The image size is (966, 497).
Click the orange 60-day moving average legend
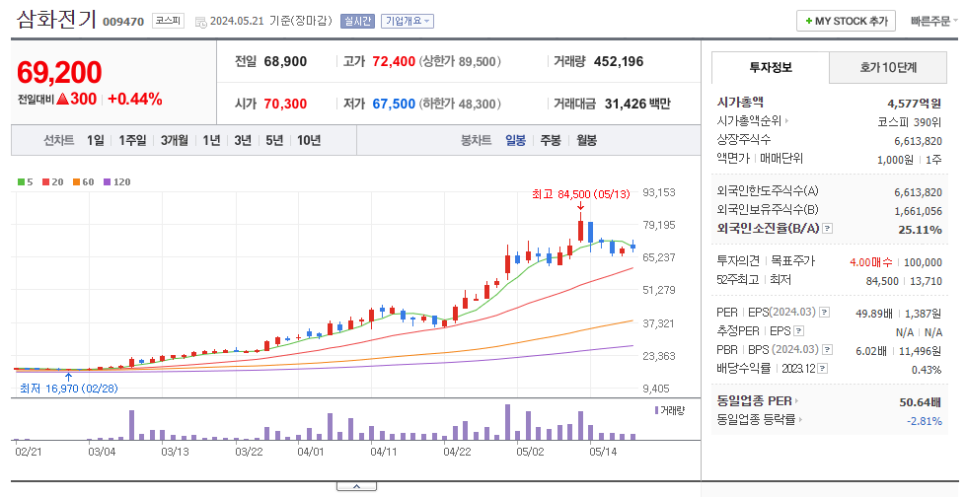[83, 182]
